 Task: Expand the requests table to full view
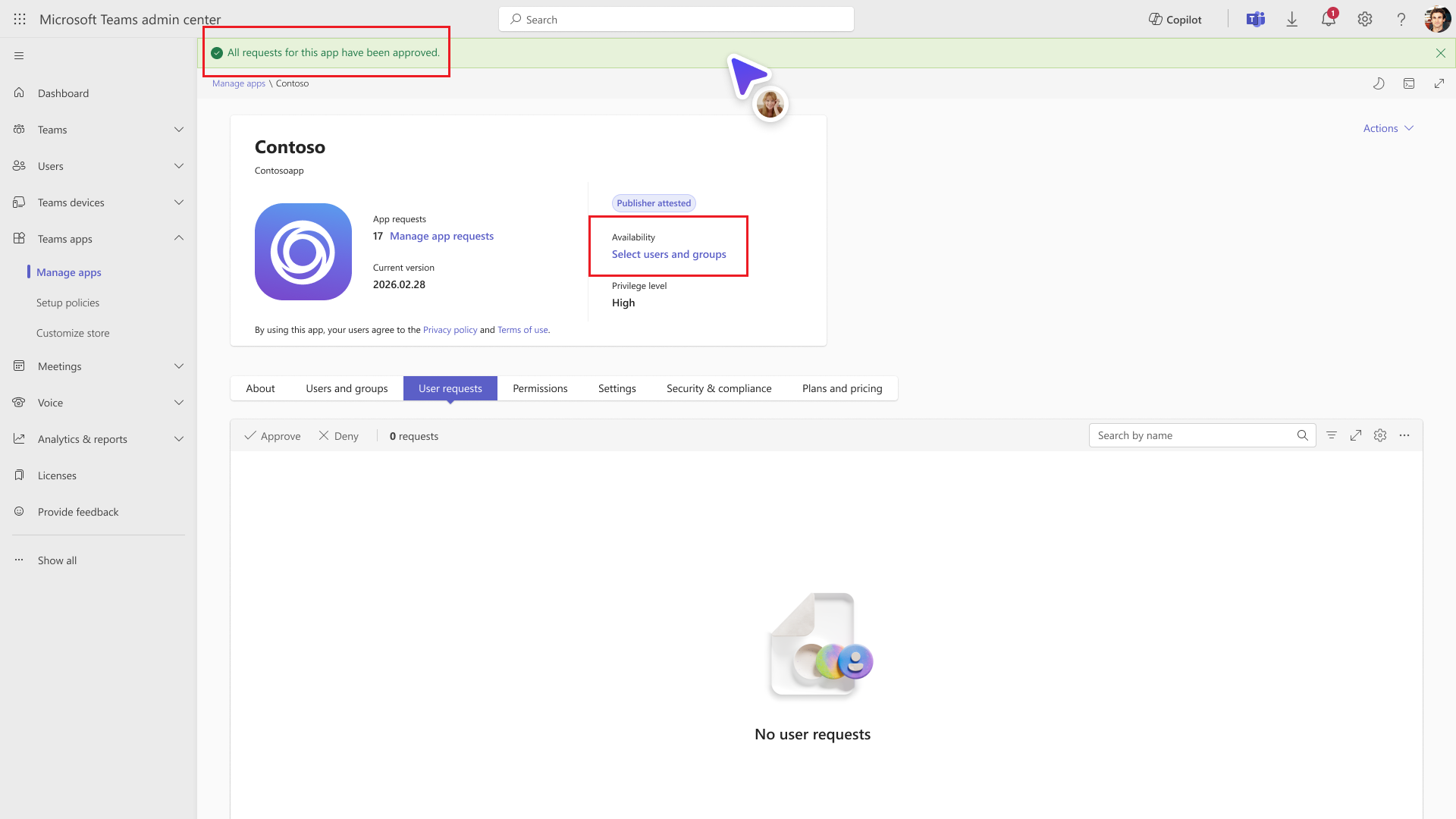tap(1356, 435)
